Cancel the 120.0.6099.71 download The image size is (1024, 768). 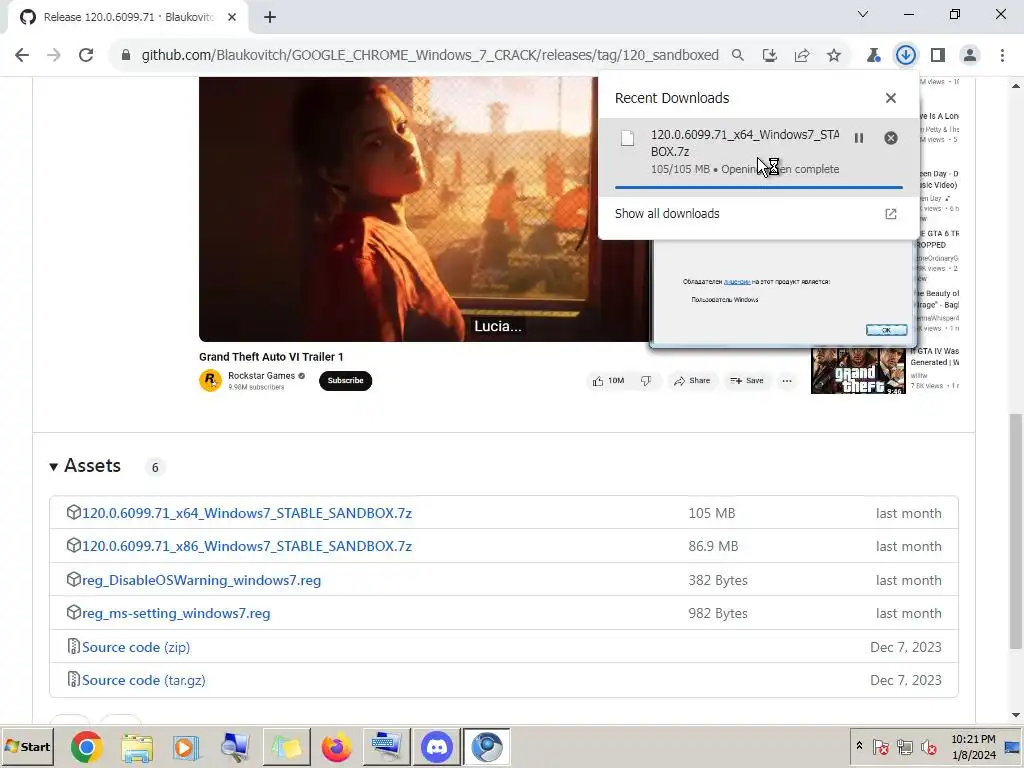pos(891,138)
